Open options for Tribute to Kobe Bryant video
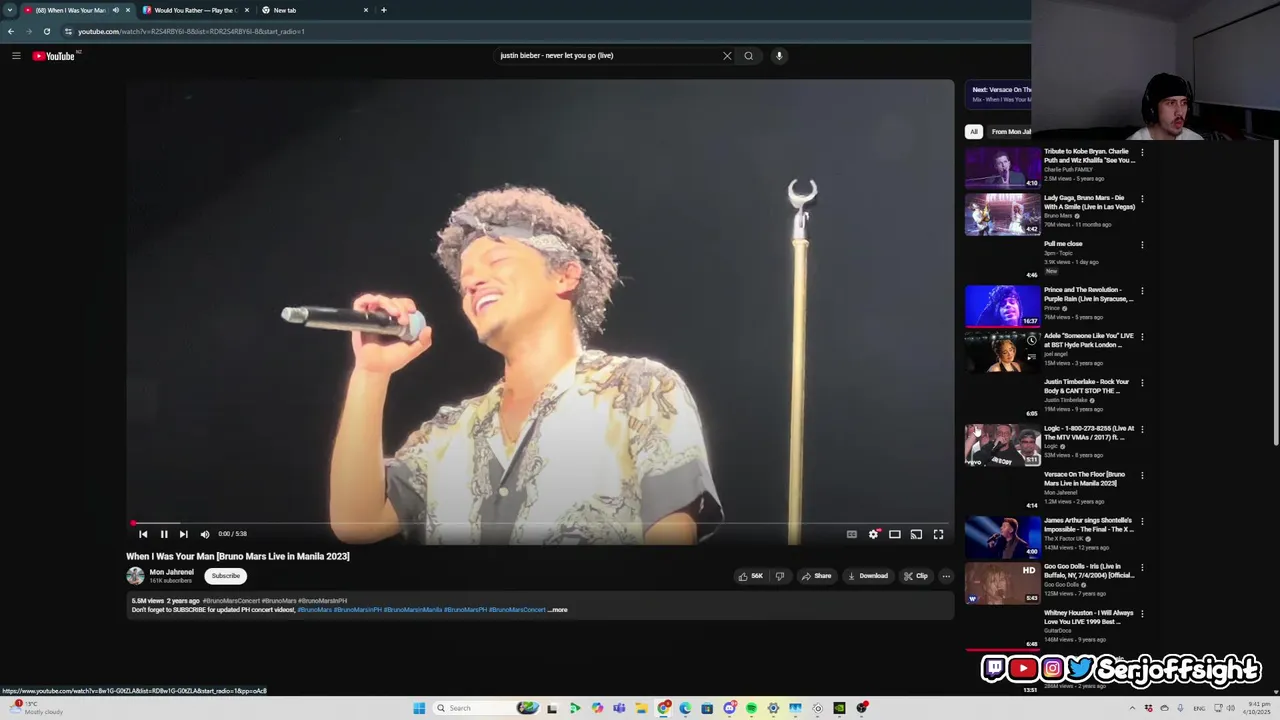The image size is (1280, 720). pos(1142,153)
